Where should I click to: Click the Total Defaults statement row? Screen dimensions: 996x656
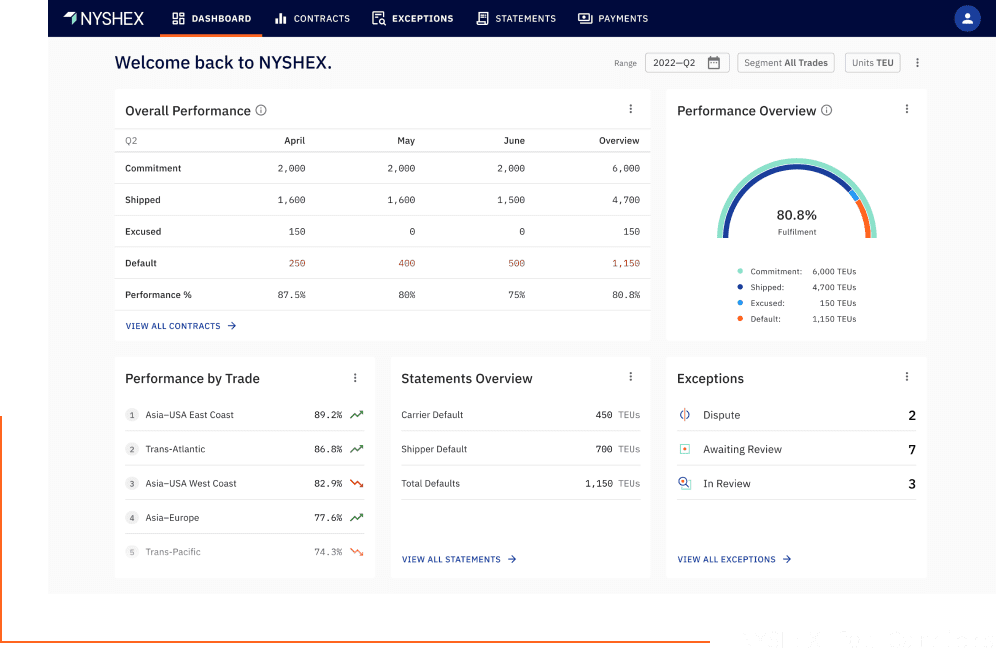521,483
